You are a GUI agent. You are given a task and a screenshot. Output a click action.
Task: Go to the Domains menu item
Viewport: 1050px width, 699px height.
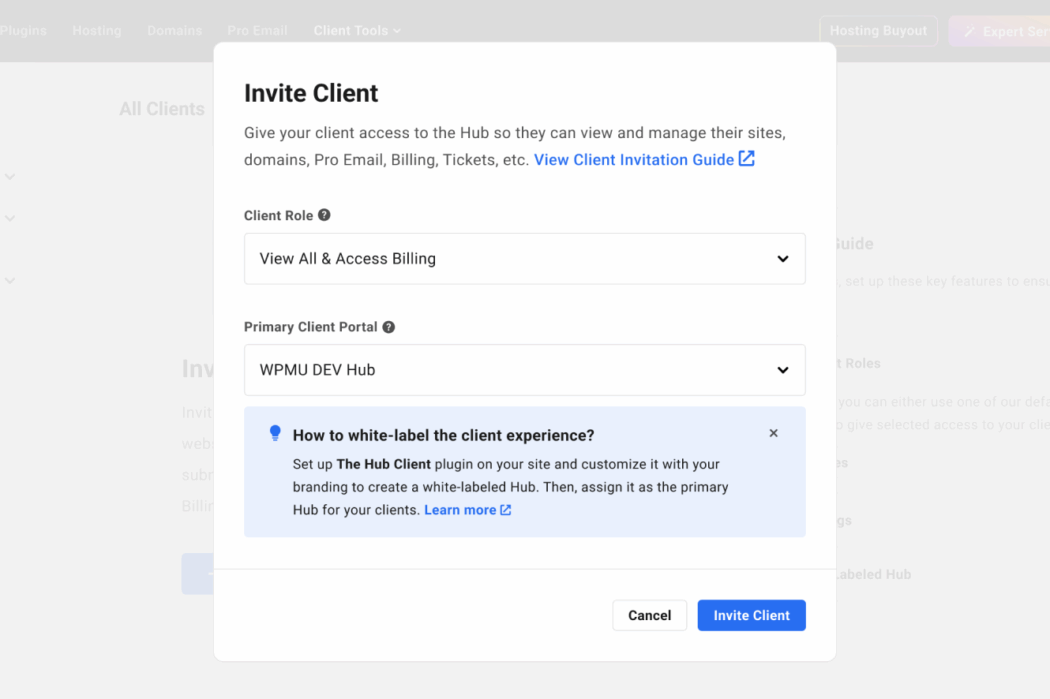[x=174, y=30]
